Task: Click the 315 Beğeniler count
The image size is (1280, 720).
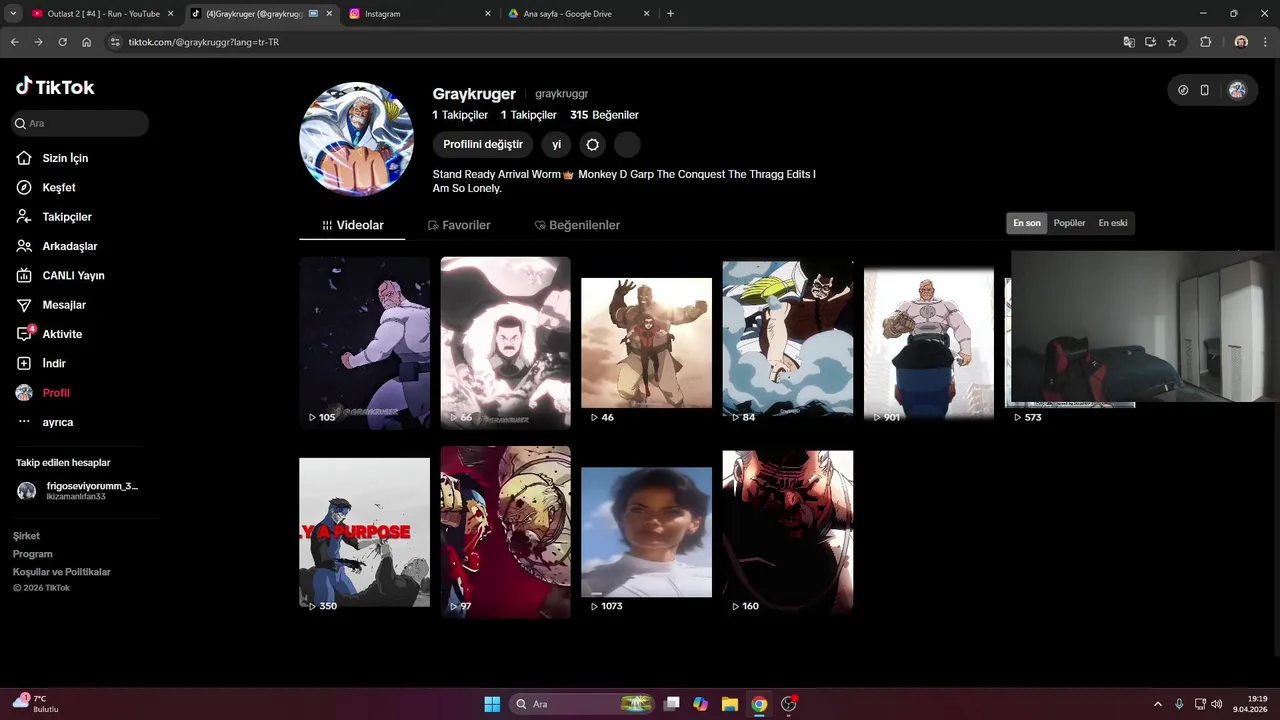Action: pyautogui.click(x=604, y=115)
